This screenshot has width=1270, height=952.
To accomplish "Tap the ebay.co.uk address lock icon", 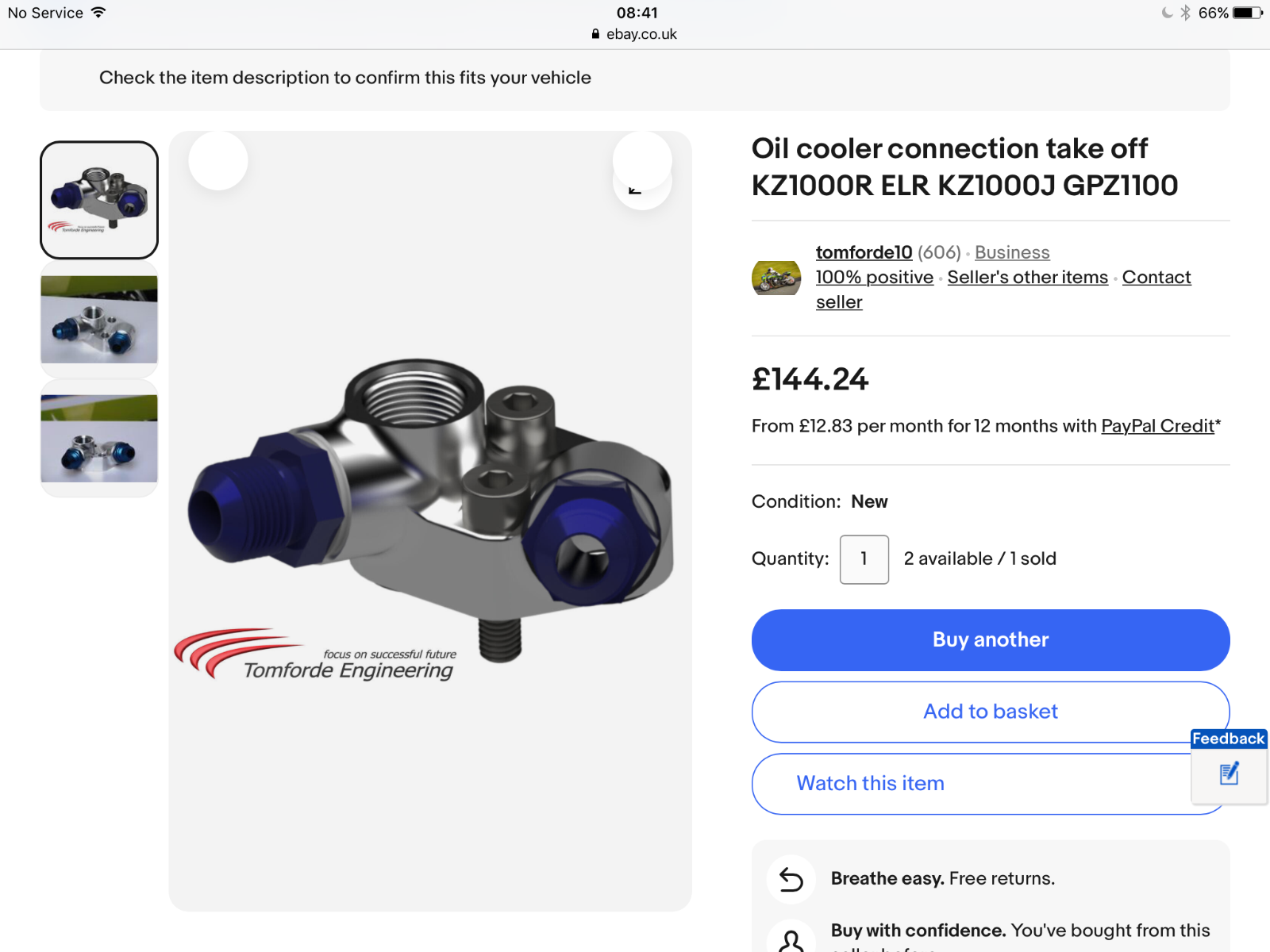I will pos(595,34).
